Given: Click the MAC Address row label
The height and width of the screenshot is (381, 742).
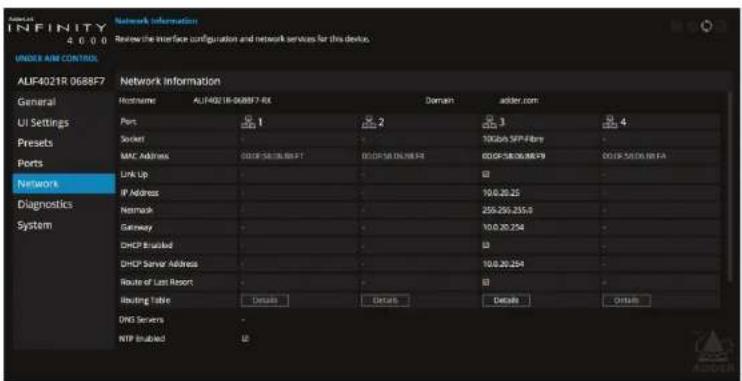Looking at the screenshot, I should 144,156.
